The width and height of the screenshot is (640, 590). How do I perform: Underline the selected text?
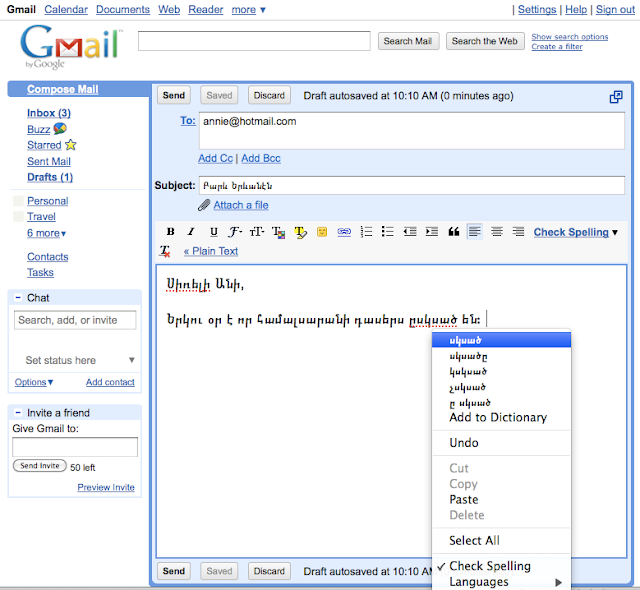(213, 232)
